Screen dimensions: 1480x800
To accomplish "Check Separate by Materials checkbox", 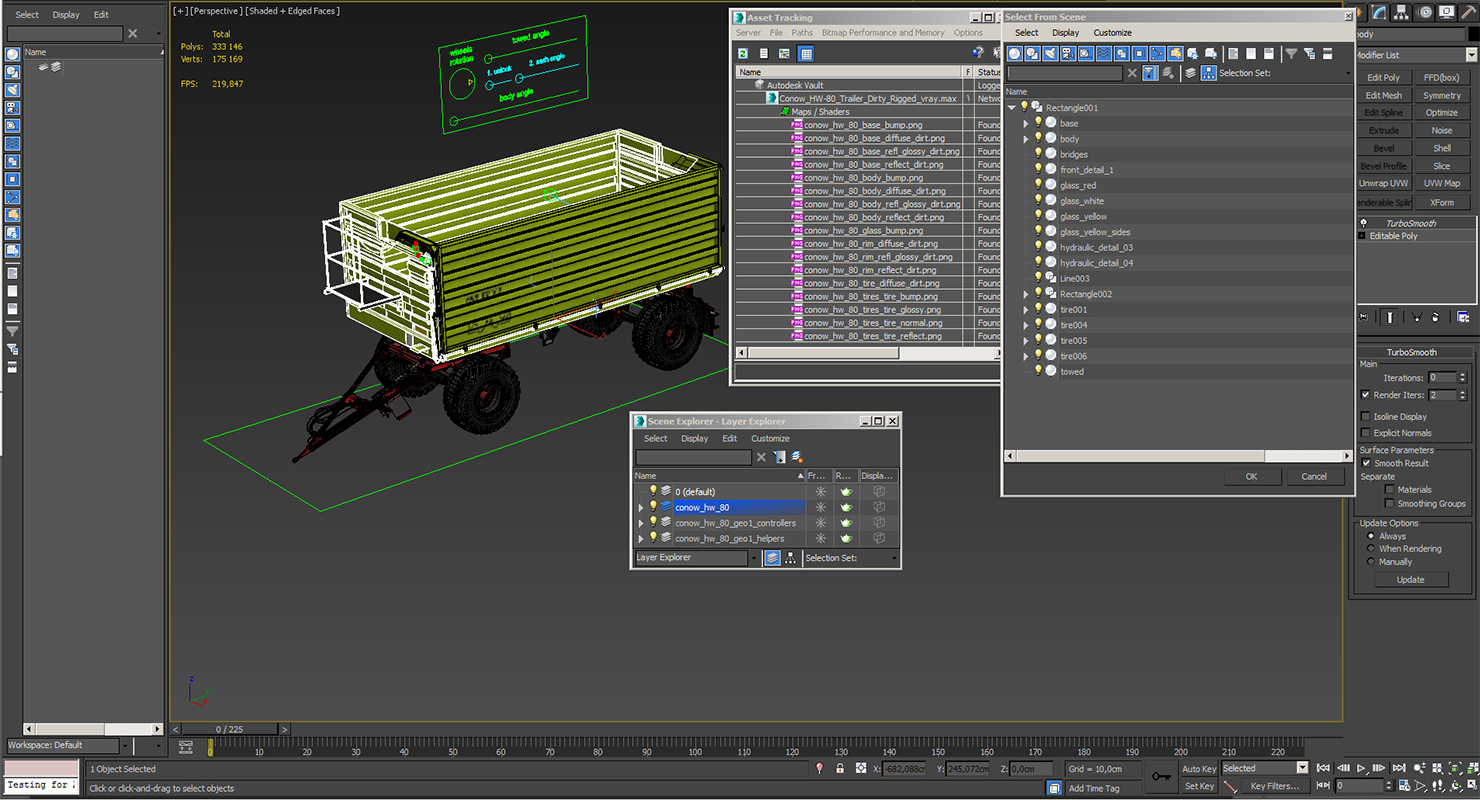I will [x=1389, y=490].
